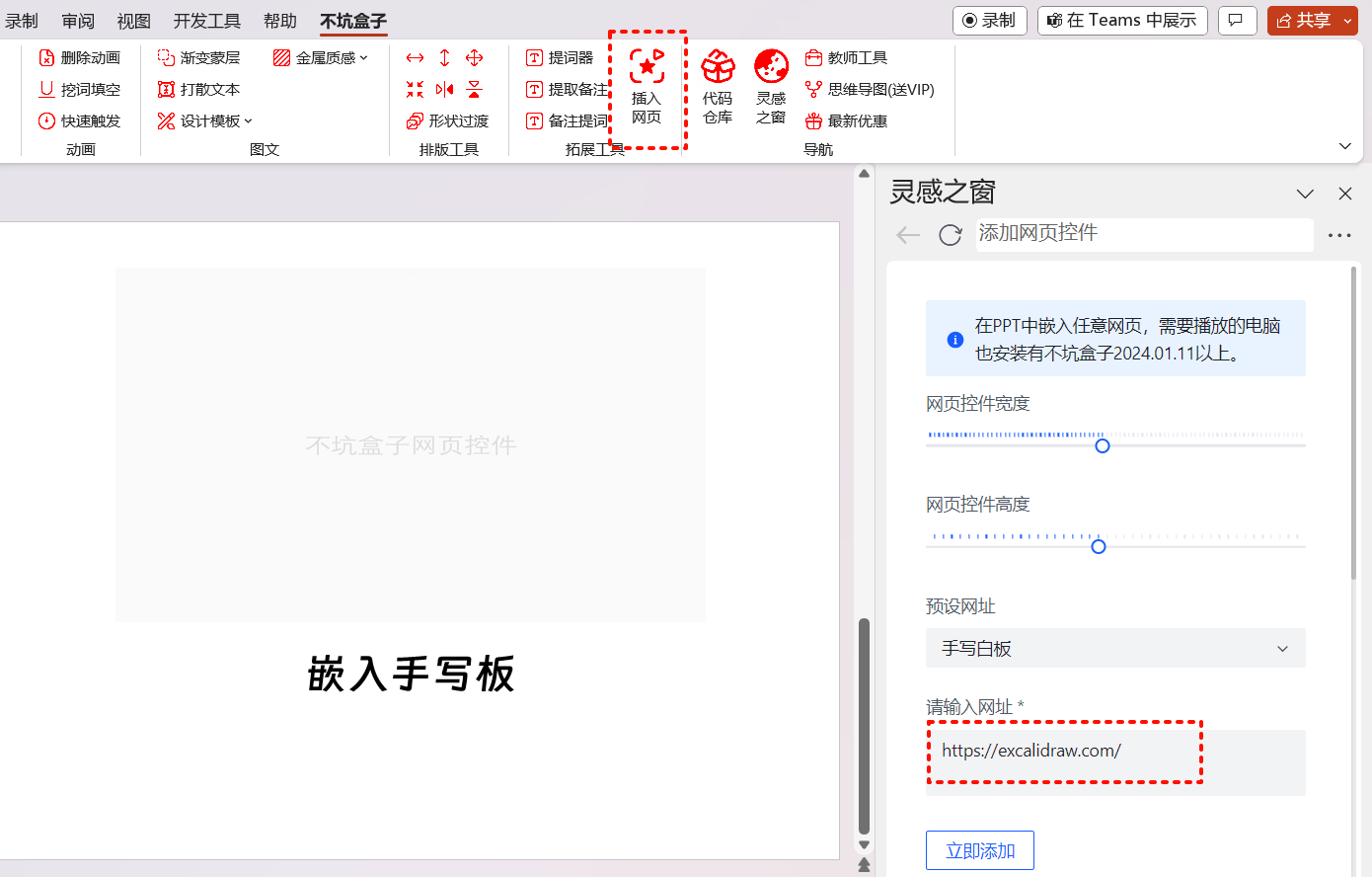The width and height of the screenshot is (1372, 877).
Task: Click the 录制 record button at top
Action: [990, 20]
